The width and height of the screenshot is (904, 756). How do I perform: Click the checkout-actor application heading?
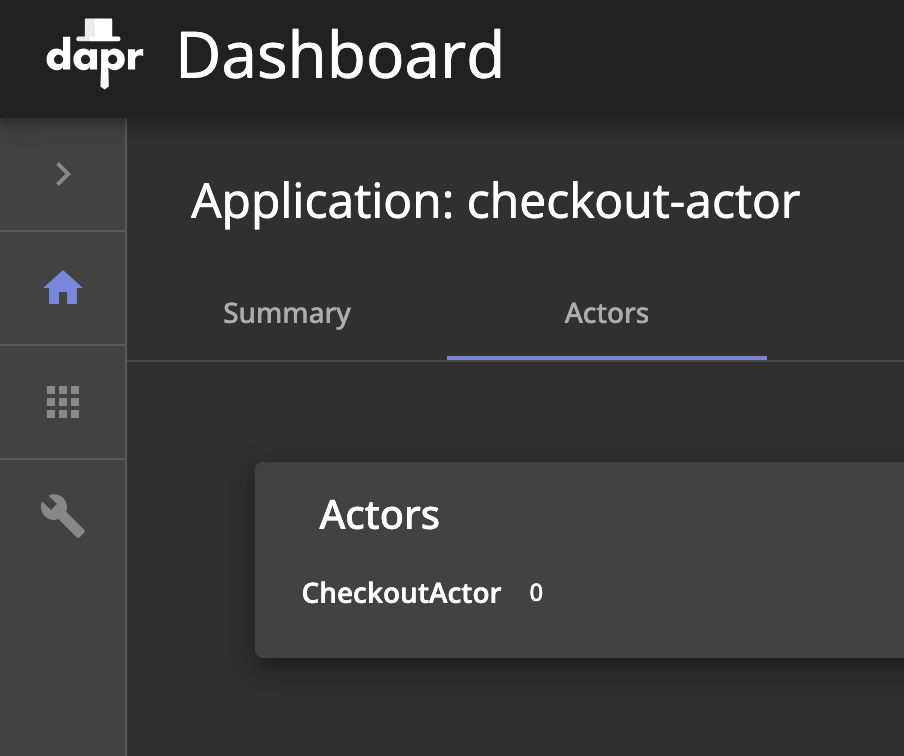pos(495,201)
